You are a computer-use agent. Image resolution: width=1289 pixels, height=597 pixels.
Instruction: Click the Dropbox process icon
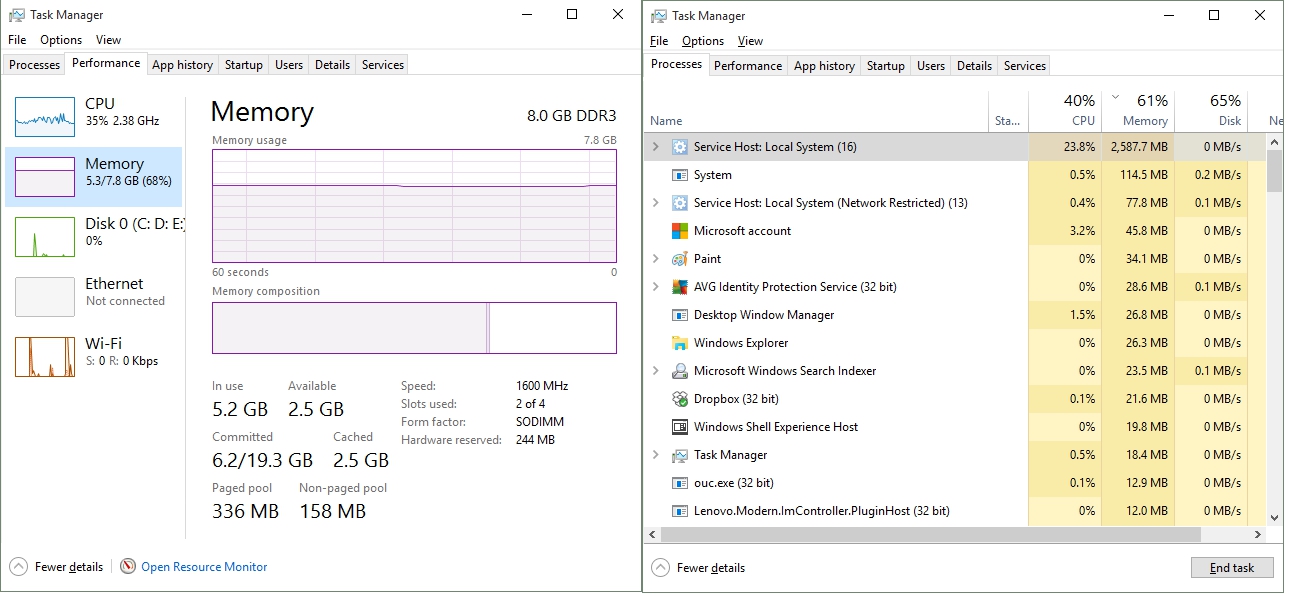pos(679,399)
